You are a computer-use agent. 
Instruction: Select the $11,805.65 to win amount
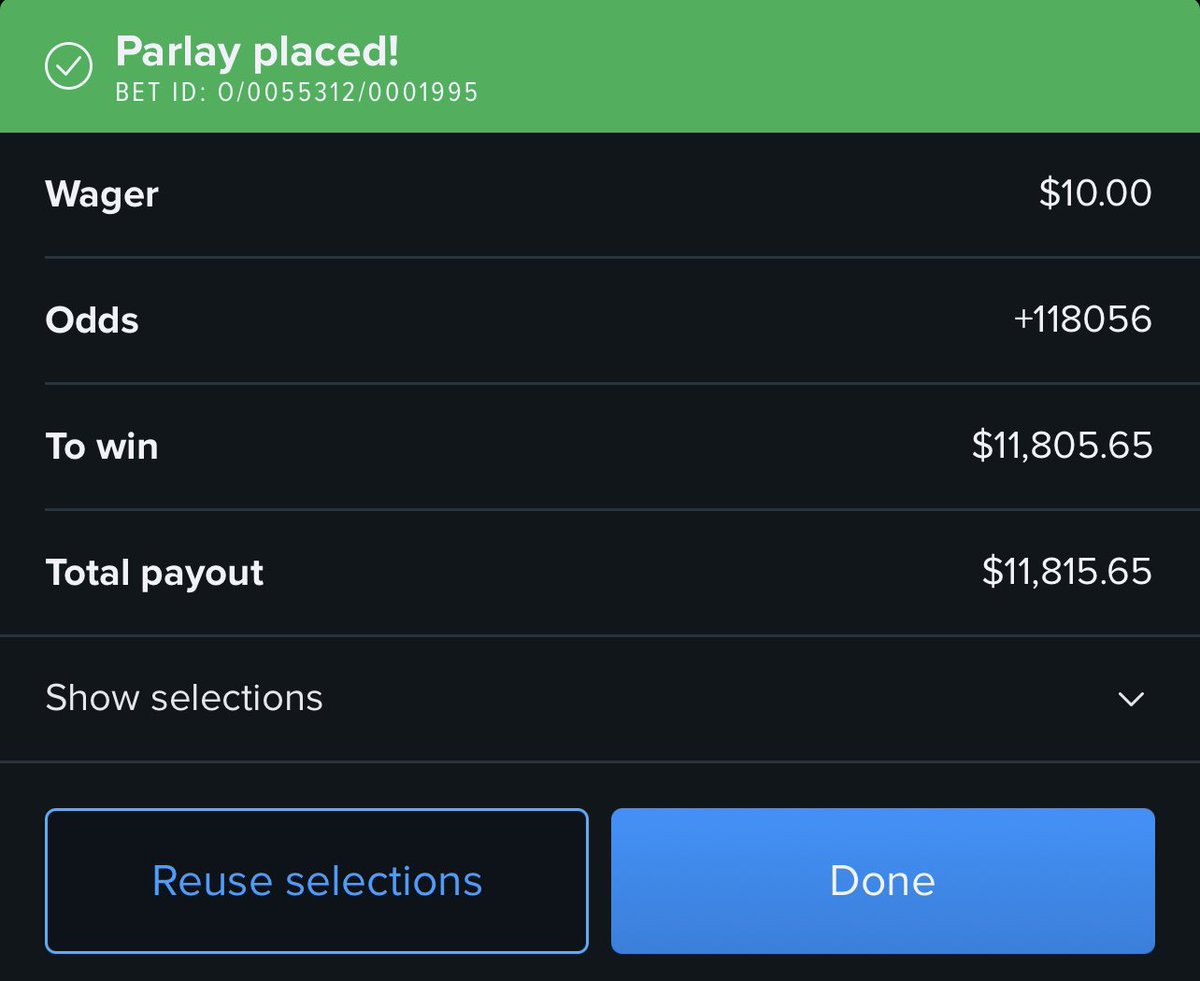click(x=1062, y=446)
